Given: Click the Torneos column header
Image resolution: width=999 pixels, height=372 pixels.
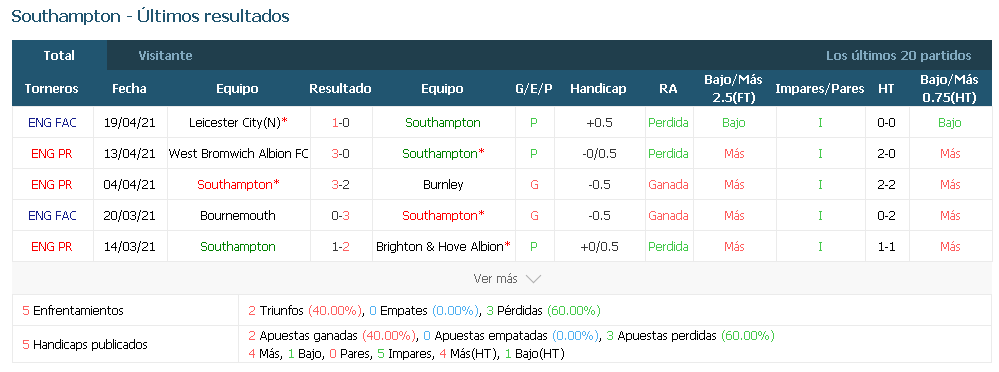Looking at the screenshot, I should point(52,89).
